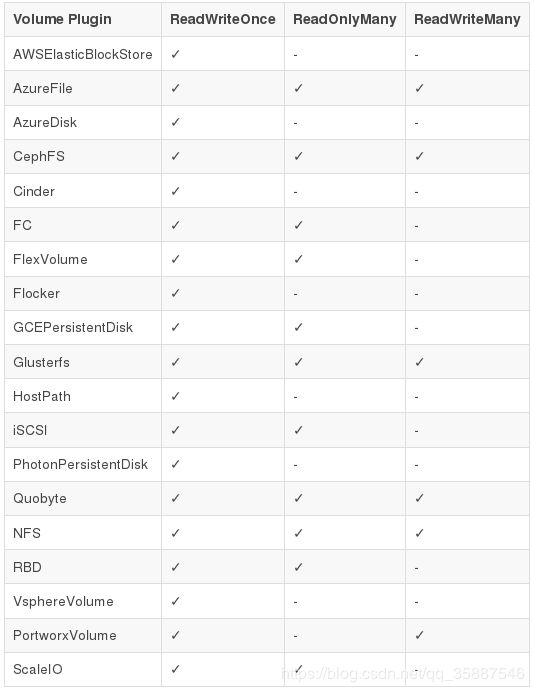Image resolution: width=534 pixels, height=692 pixels.
Task: Click the ScaleIO plugin name
Action: coord(38,669)
